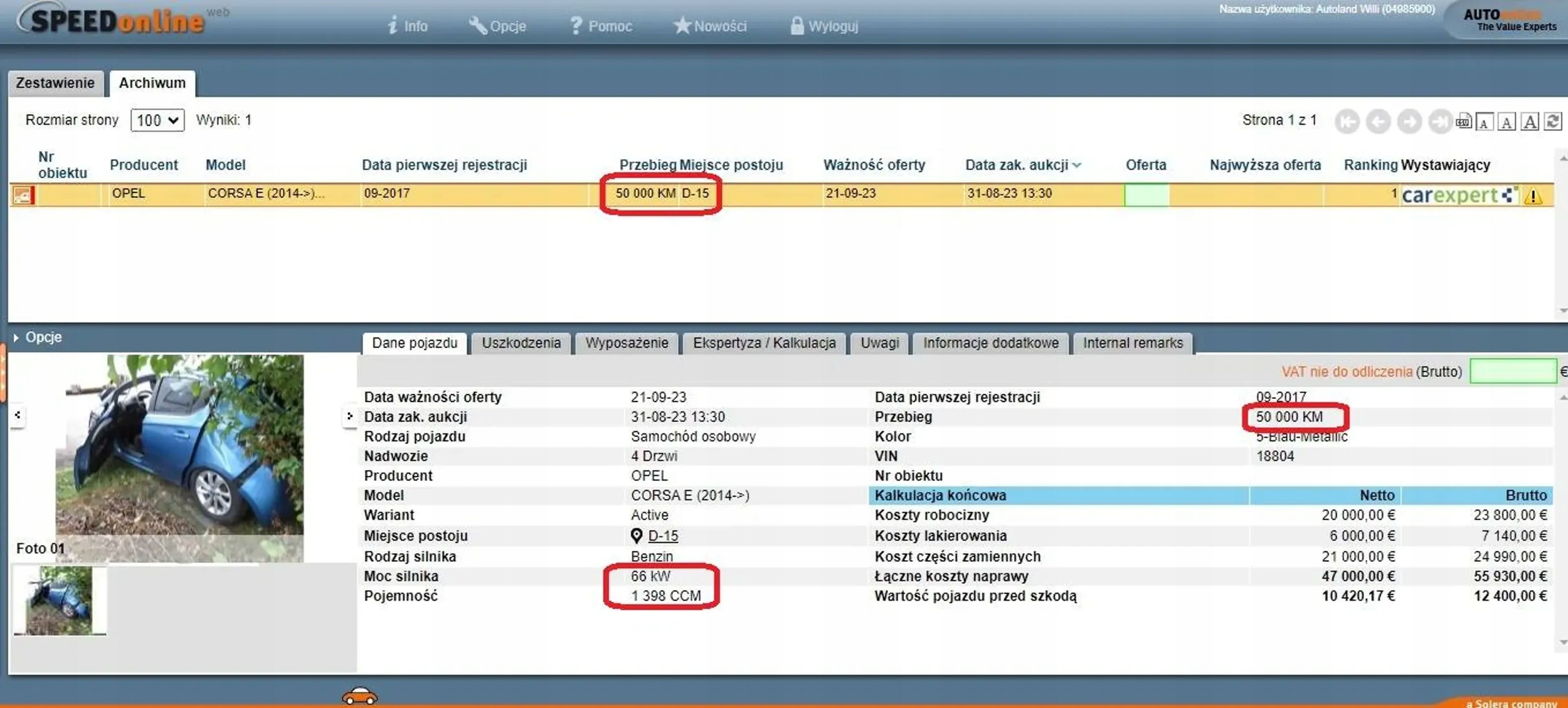The height and width of the screenshot is (708, 1568).
Task: Select the smallest font size icon
Action: click(x=1484, y=122)
